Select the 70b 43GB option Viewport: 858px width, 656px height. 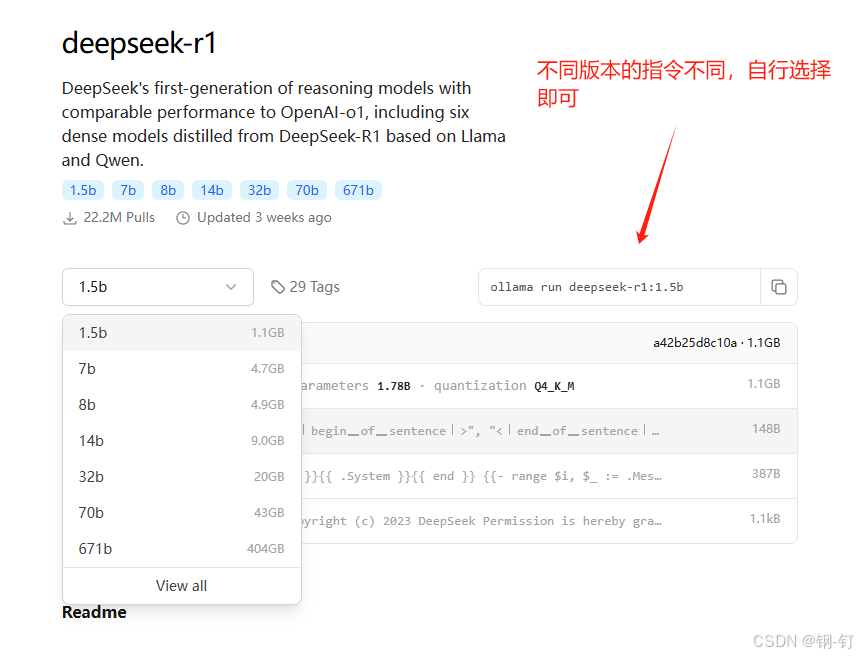[182, 513]
